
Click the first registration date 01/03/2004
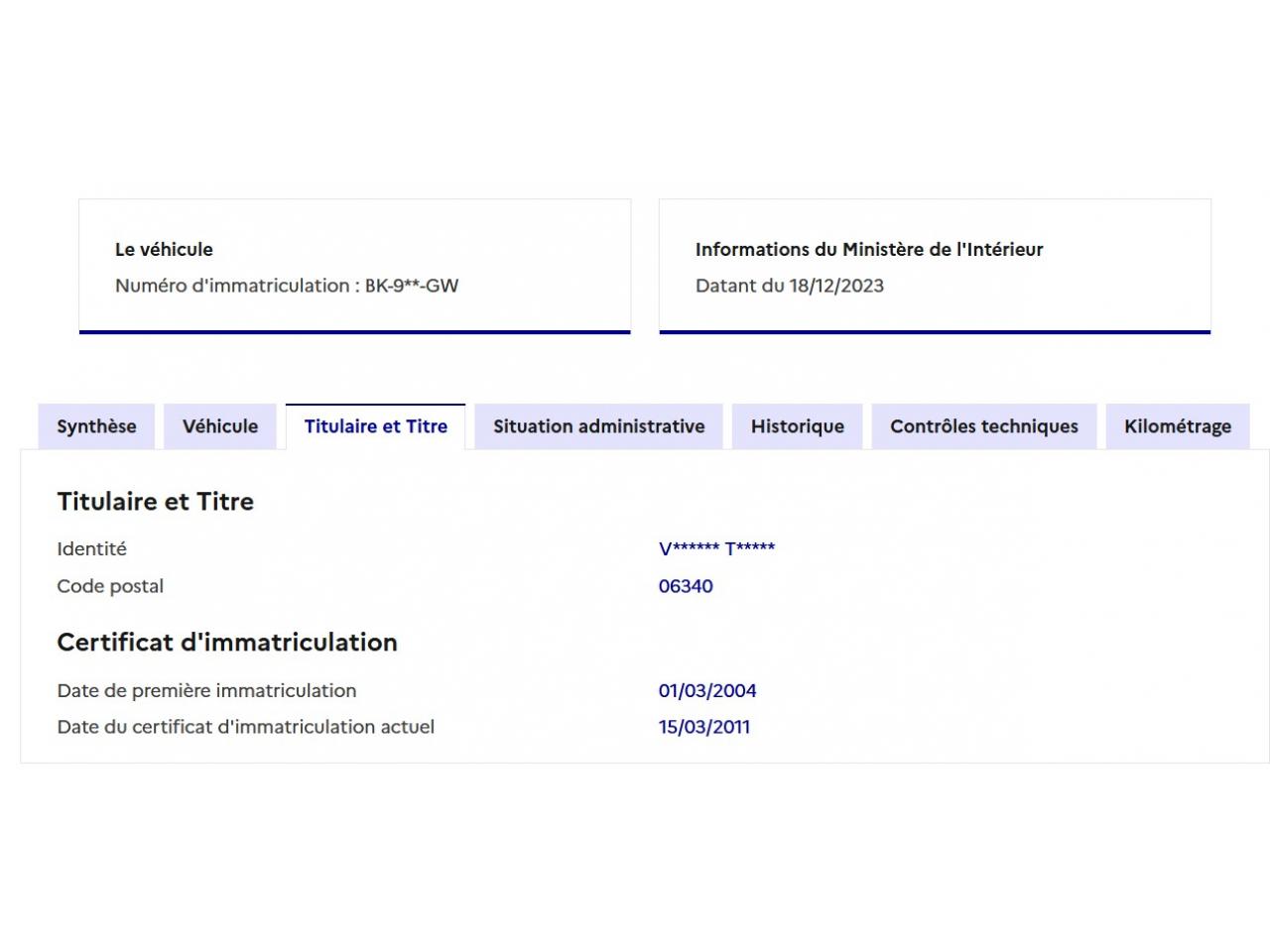[x=707, y=691]
